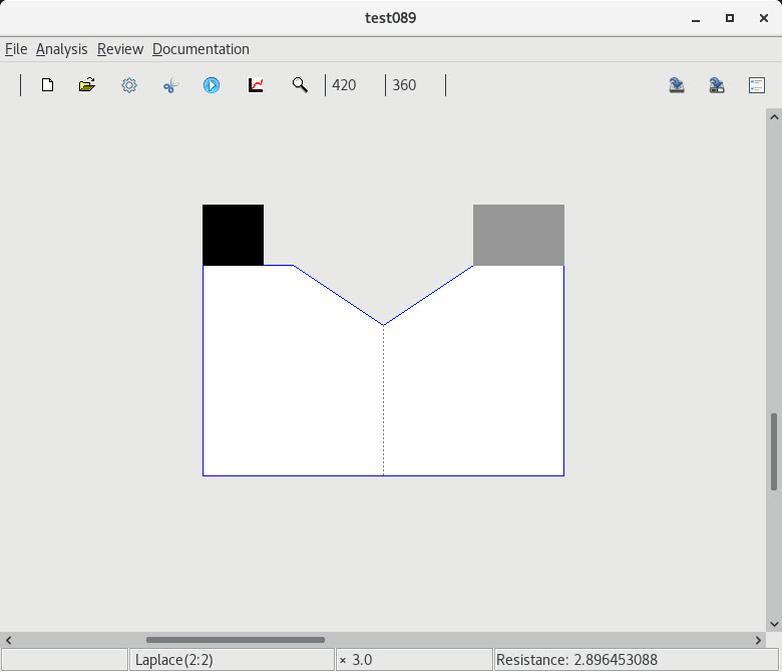Open the Analysis menu
Viewport: 782px width, 672px height.
click(61, 49)
